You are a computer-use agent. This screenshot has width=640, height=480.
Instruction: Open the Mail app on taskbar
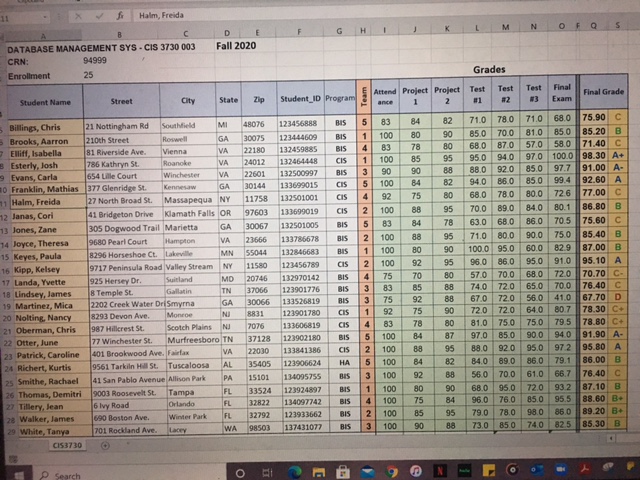(x=367, y=472)
